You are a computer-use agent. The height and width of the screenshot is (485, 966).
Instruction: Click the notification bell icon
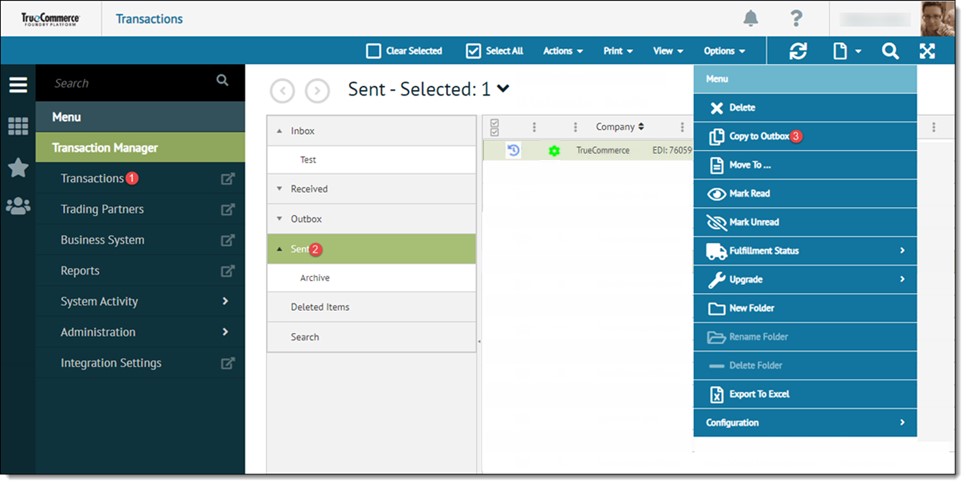pos(750,18)
